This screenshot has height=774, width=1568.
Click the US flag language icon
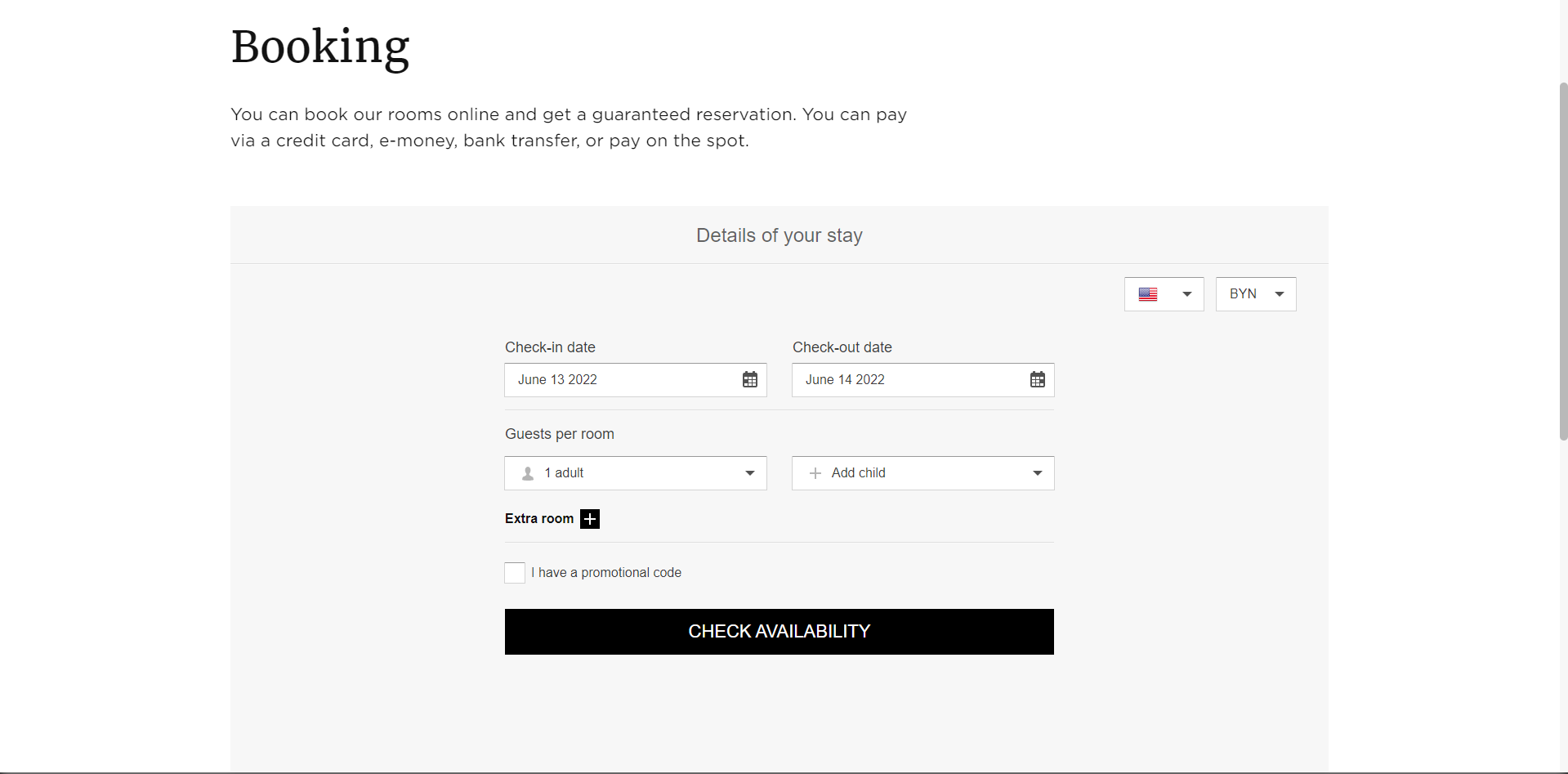tap(1148, 294)
